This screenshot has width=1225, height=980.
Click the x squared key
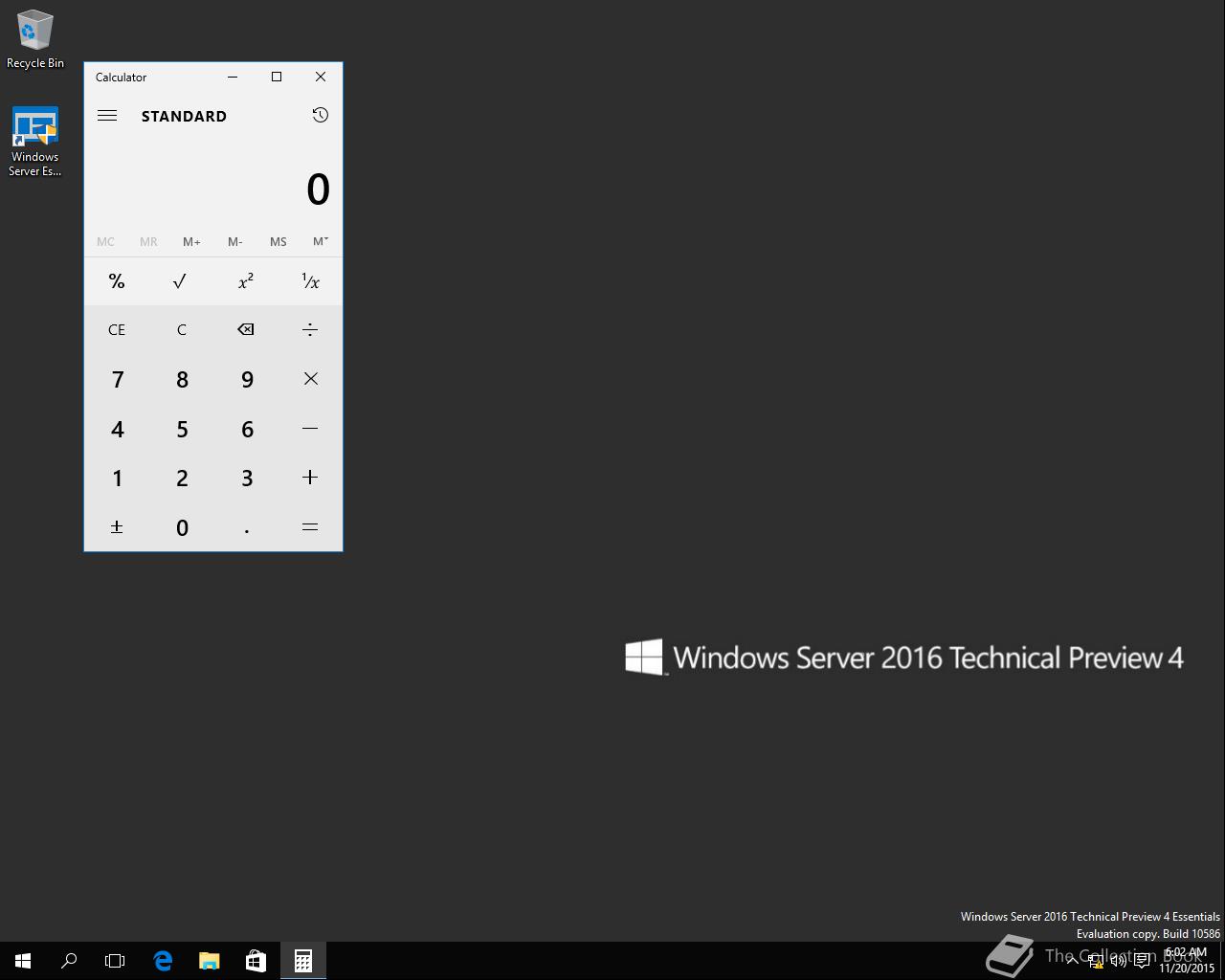pyautogui.click(x=246, y=281)
